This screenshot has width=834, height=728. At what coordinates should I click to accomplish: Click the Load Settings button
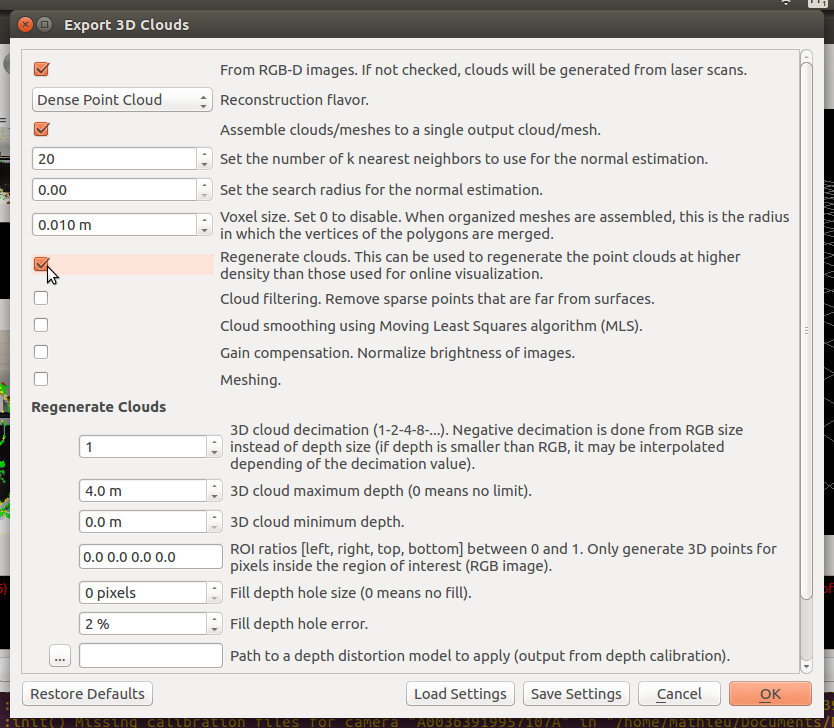[x=461, y=694]
